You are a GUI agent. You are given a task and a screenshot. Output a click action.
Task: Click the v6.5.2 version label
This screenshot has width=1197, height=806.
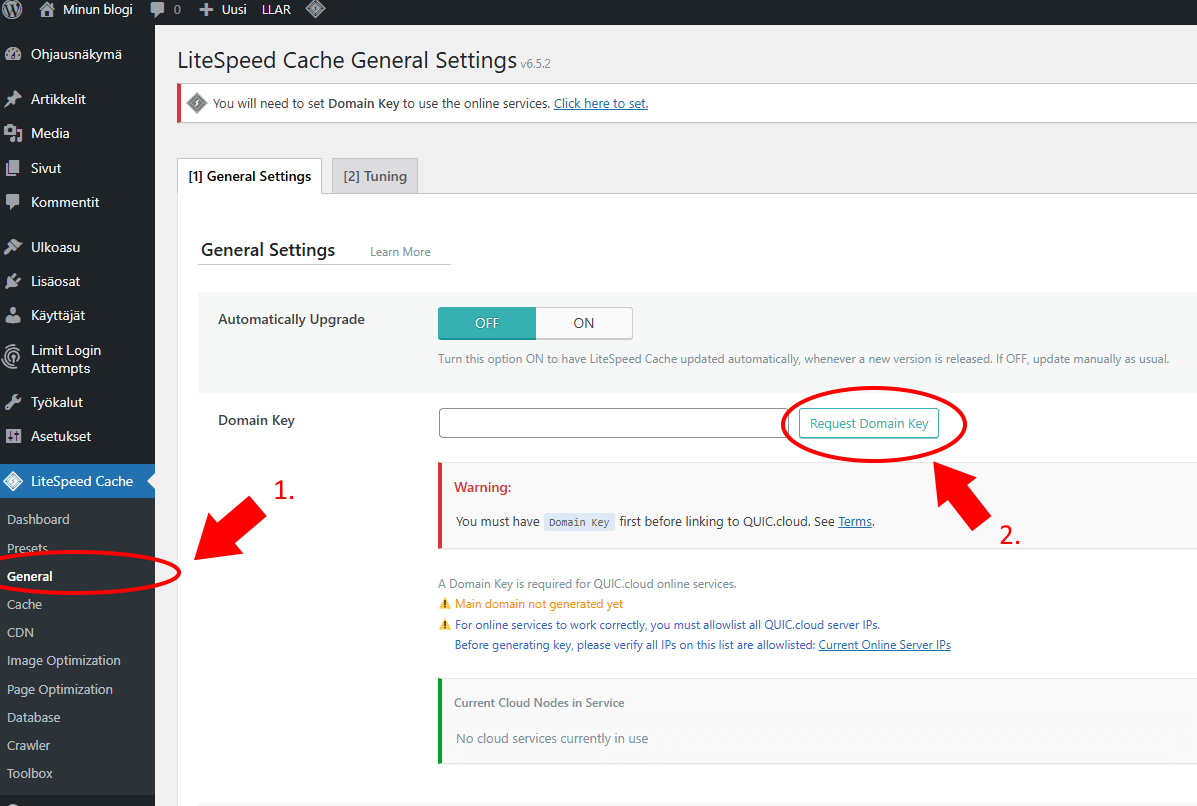[535, 64]
